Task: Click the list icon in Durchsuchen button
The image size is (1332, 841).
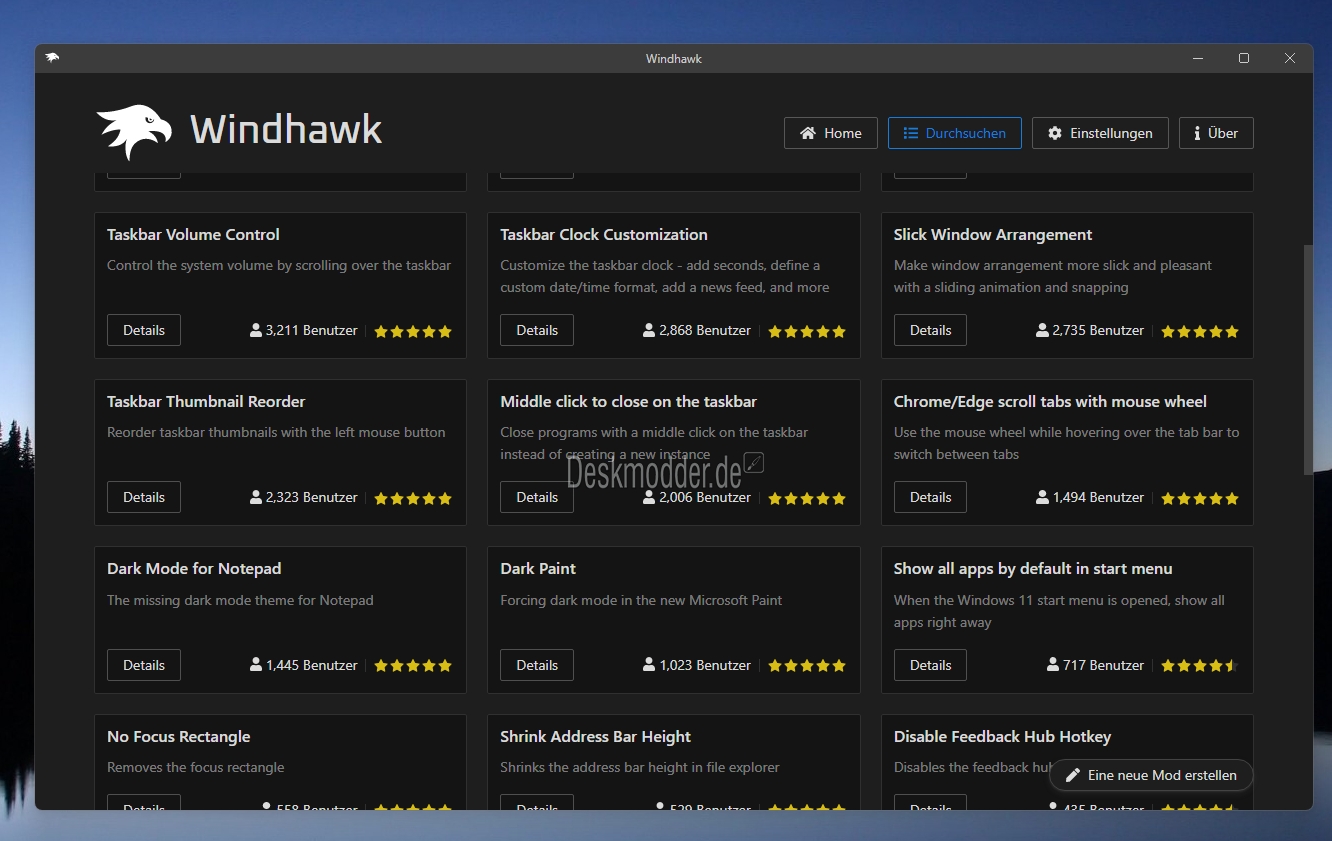Action: click(x=911, y=133)
